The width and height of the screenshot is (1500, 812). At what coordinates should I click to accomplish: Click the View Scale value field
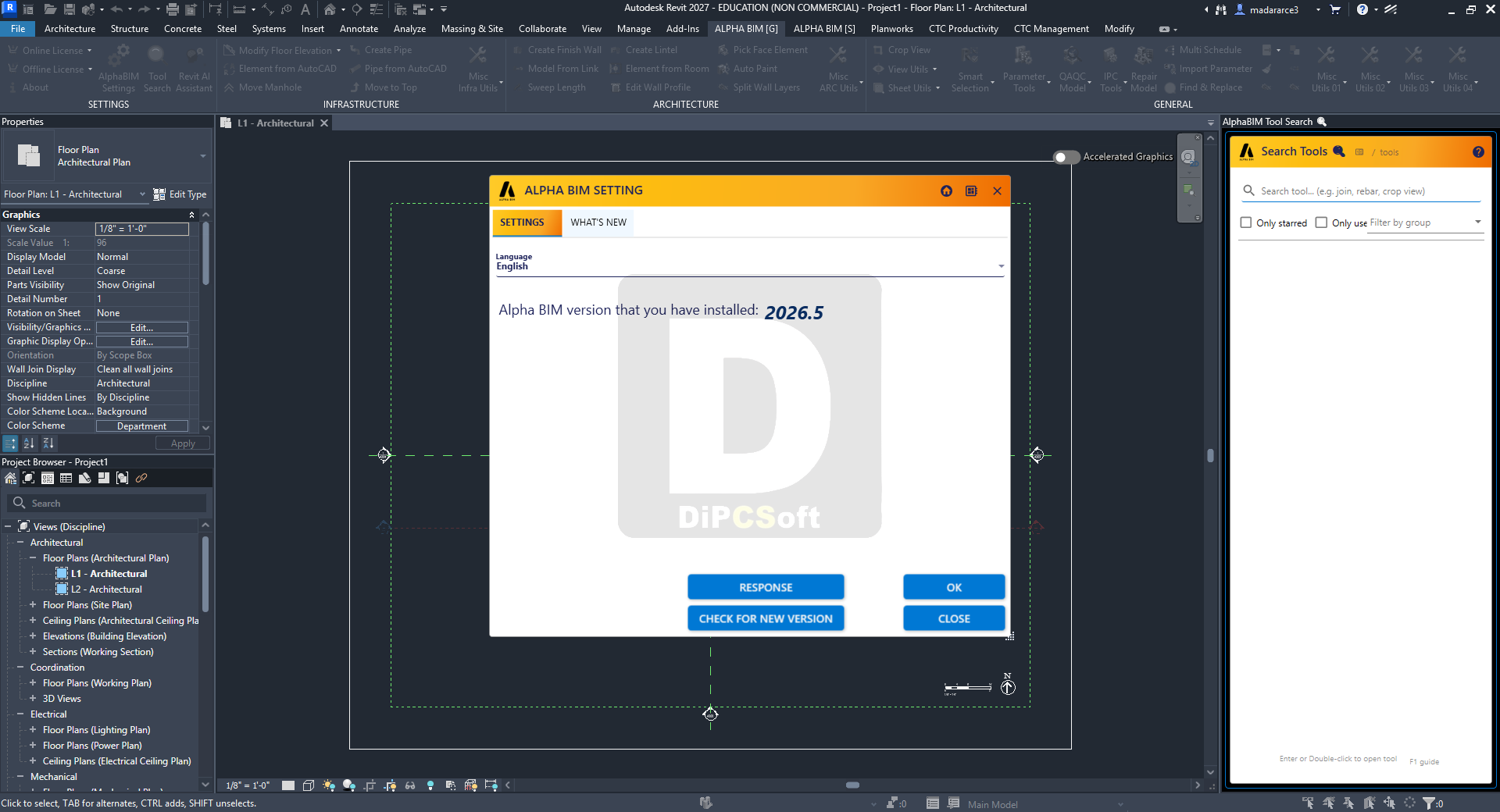(x=141, y=229)
